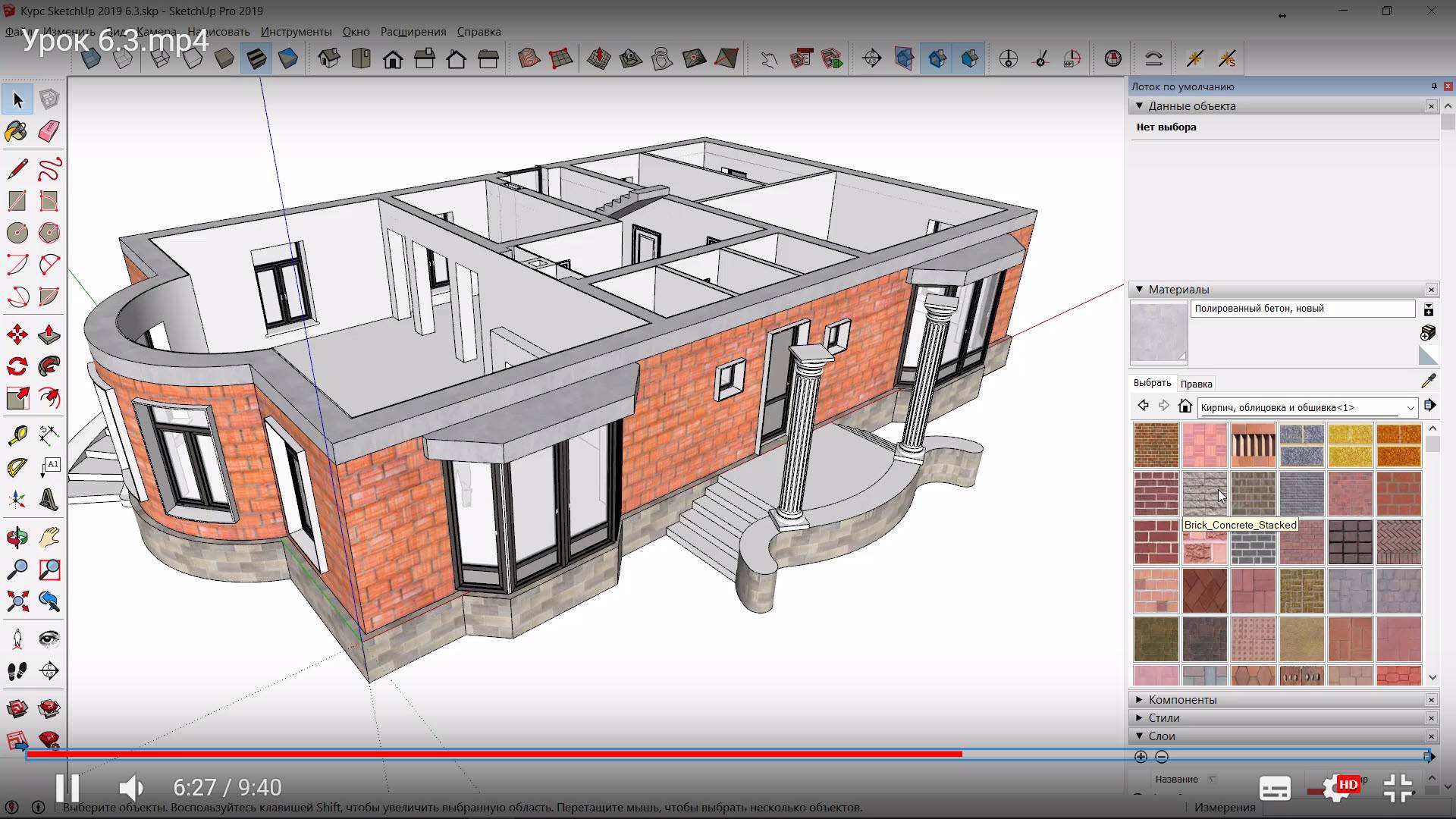Switch to Iso house view
Screen dimensions: 1456x819
click(329, 58)
